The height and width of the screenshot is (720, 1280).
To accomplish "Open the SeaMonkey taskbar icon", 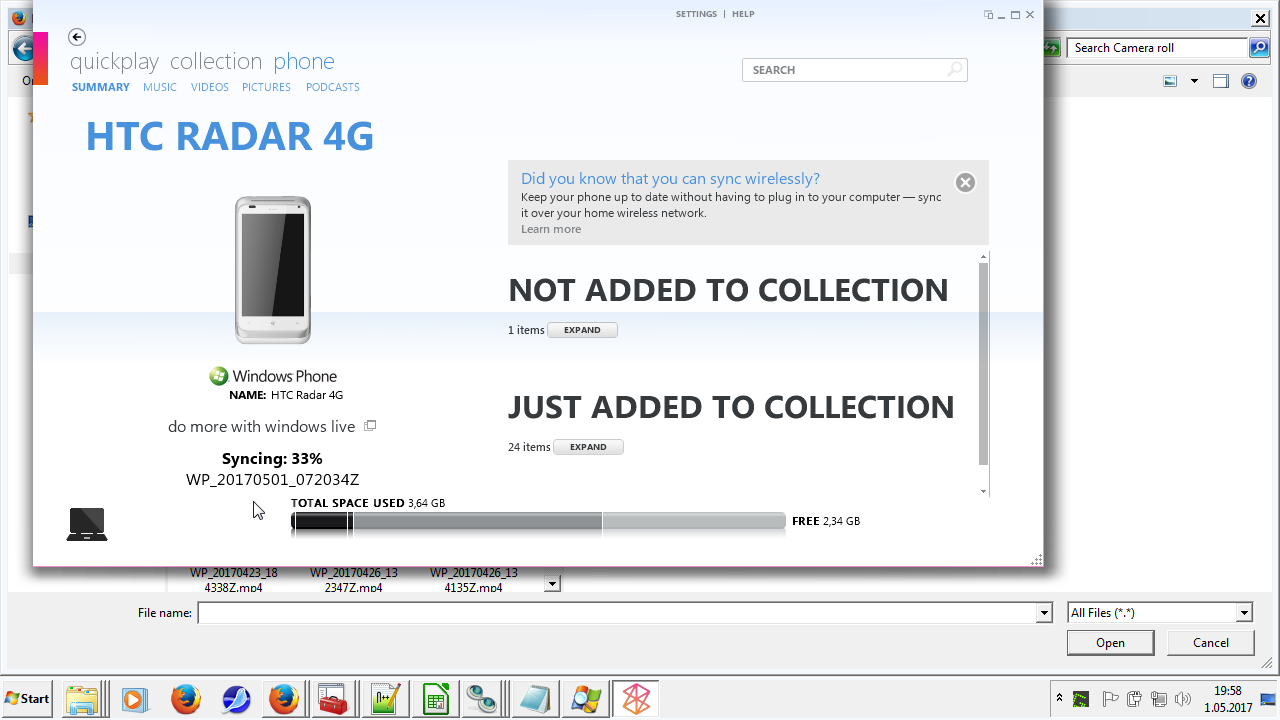I will pyautogui.click(x=236, y=699).
